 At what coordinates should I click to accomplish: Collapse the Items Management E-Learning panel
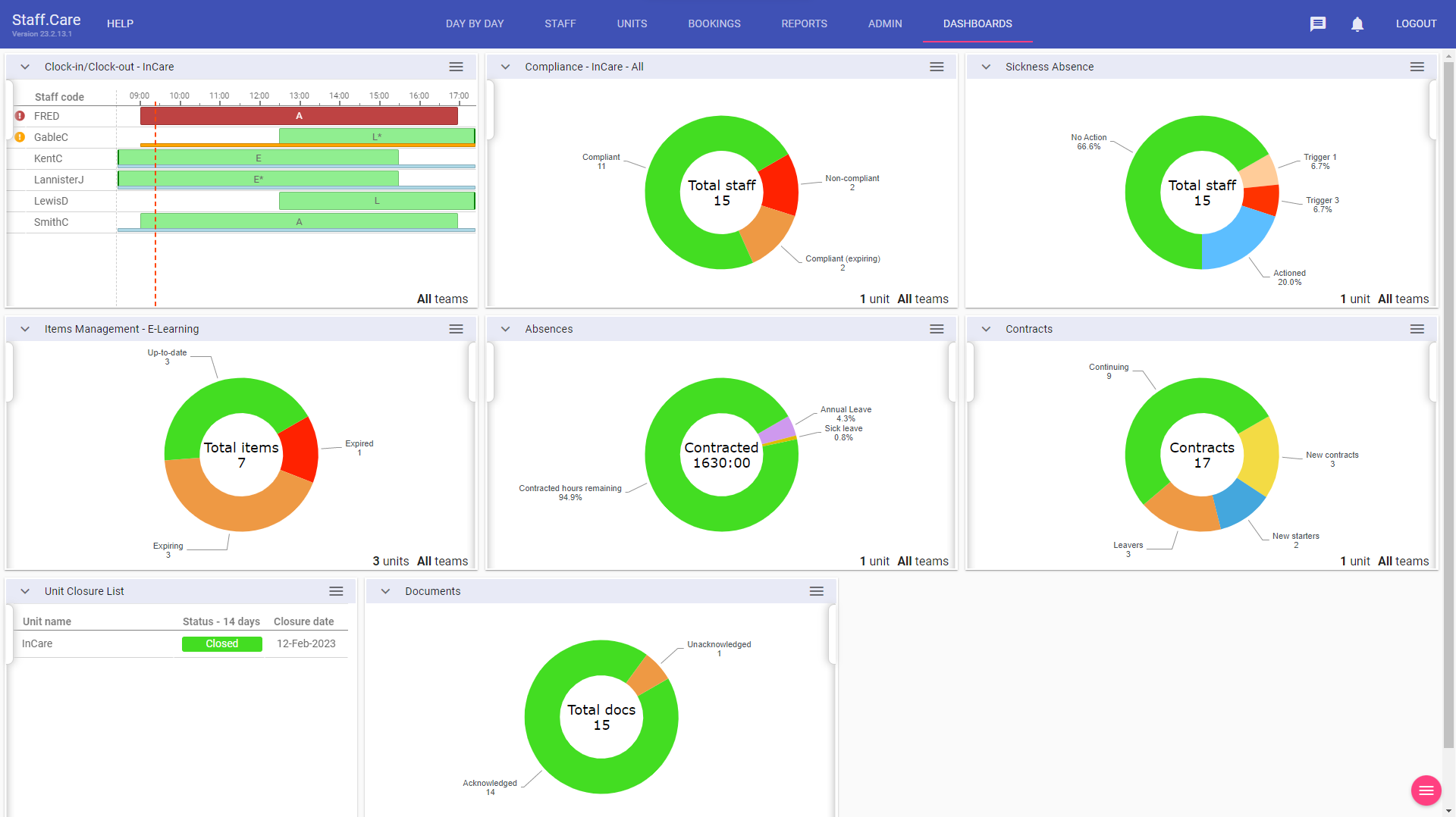point(25,329)
